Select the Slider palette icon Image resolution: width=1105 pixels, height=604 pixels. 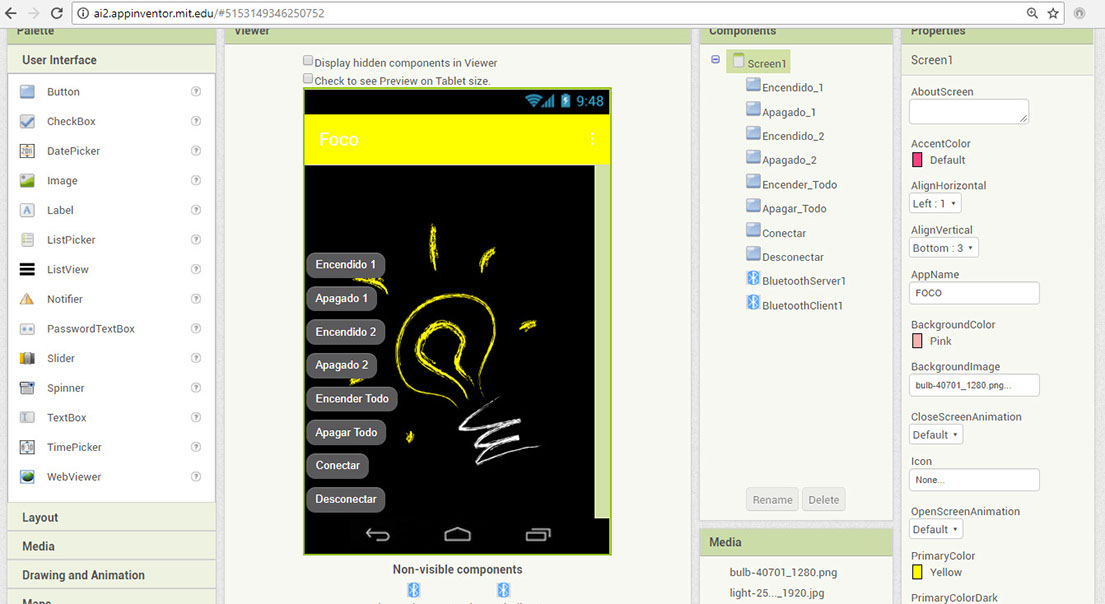point(27,358)
